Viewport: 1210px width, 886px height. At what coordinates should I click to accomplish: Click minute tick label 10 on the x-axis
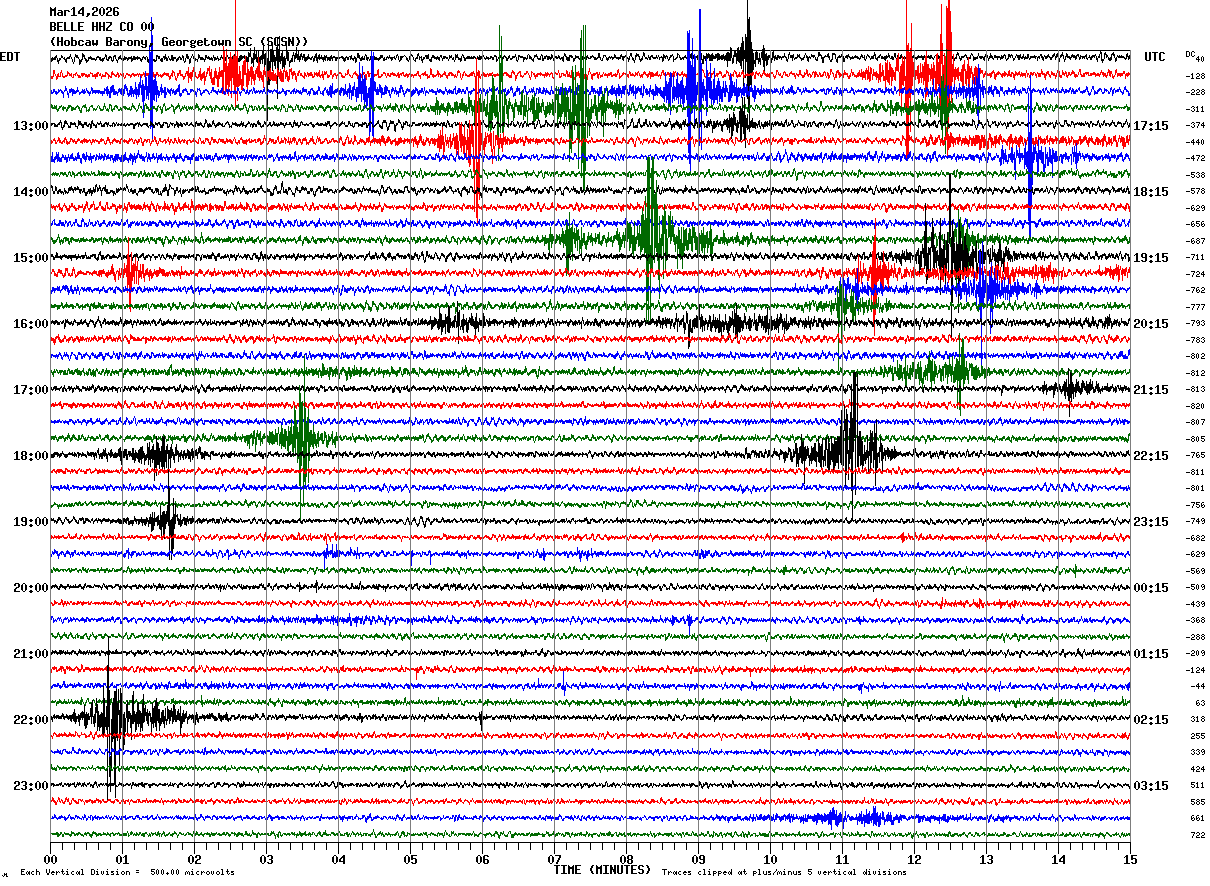[x=770, y=858]
